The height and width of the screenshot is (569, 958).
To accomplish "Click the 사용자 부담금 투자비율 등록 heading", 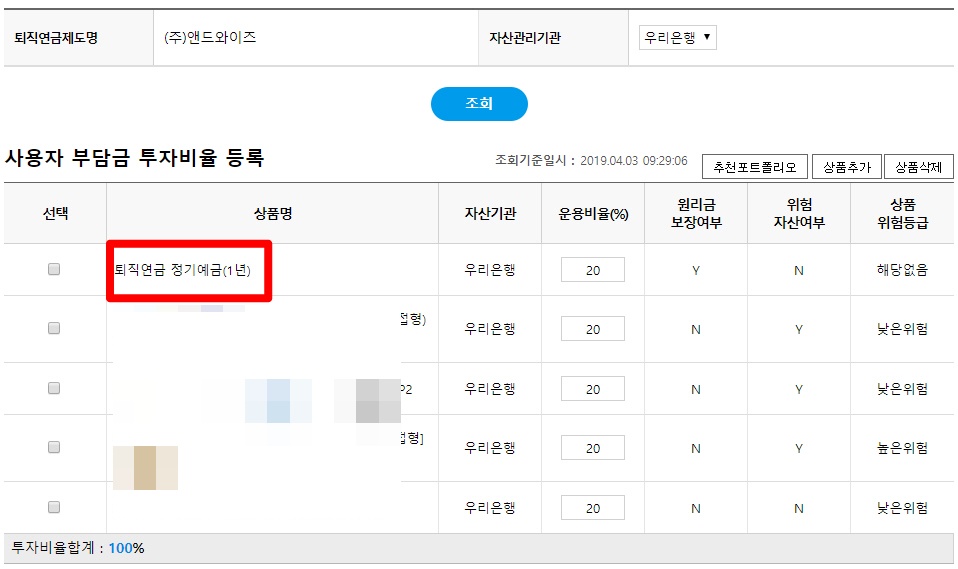I will pos(134,158).
